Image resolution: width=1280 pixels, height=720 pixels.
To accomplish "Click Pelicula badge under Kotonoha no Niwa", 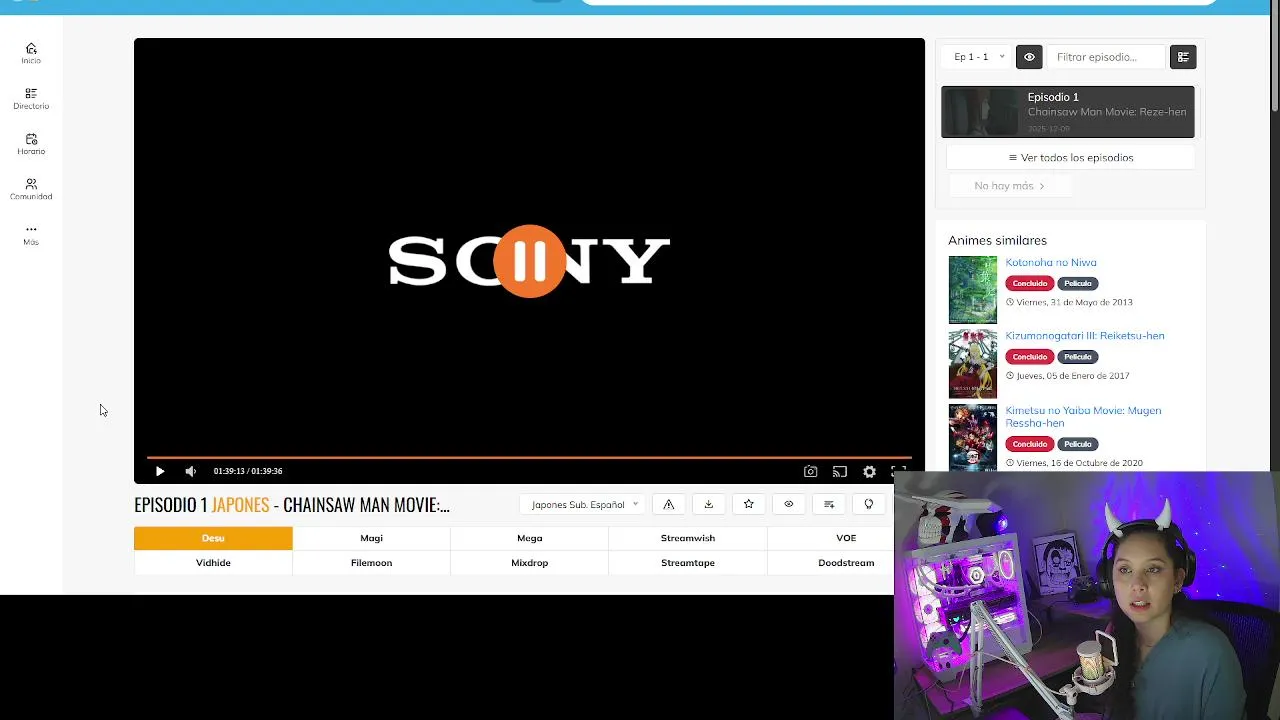I will coord(1078,283).
